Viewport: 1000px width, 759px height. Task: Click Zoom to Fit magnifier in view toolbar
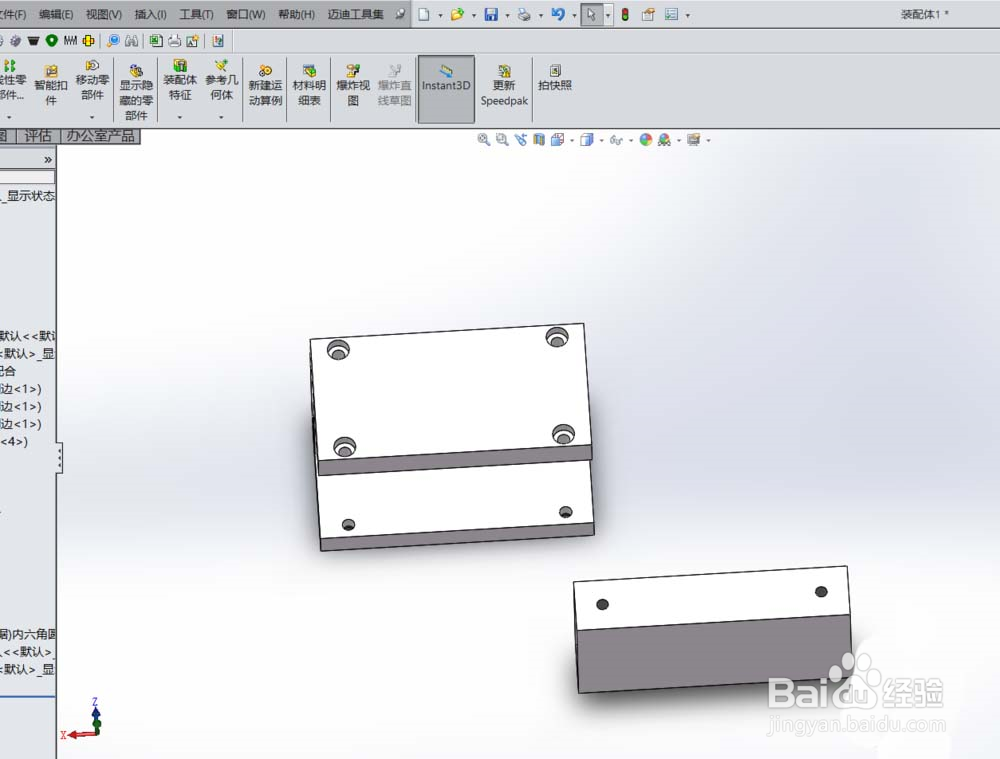(x=484, y=140)
